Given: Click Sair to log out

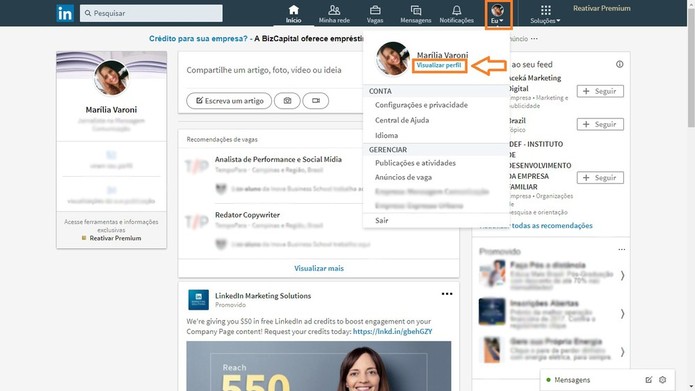Looking at the screenshot, I should (381, 220).
